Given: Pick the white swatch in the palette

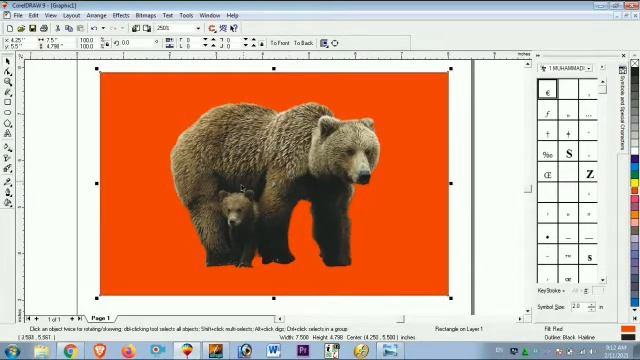Looking at the screenshot, I should 635,150.
